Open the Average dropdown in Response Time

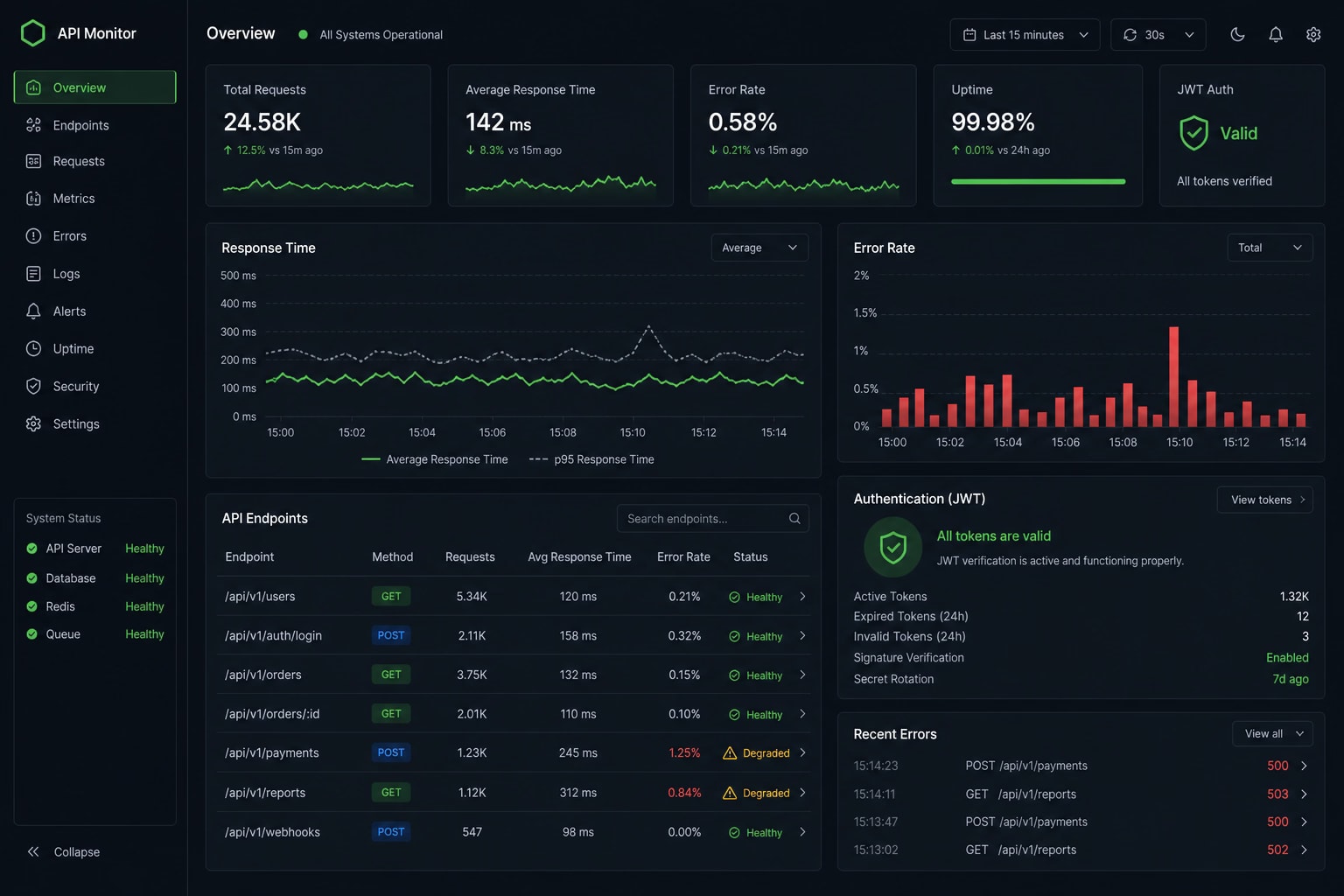(759, 248)
